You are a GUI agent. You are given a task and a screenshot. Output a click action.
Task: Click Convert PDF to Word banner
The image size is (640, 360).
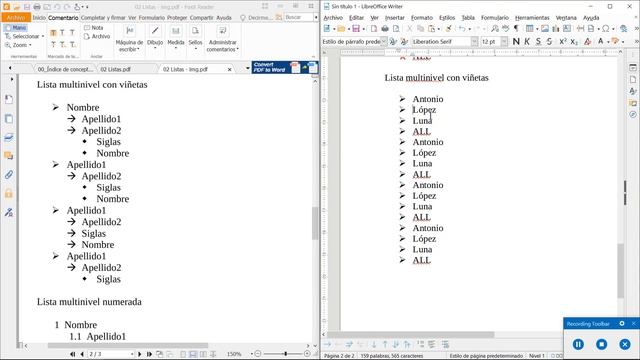[x=285, y=67]
